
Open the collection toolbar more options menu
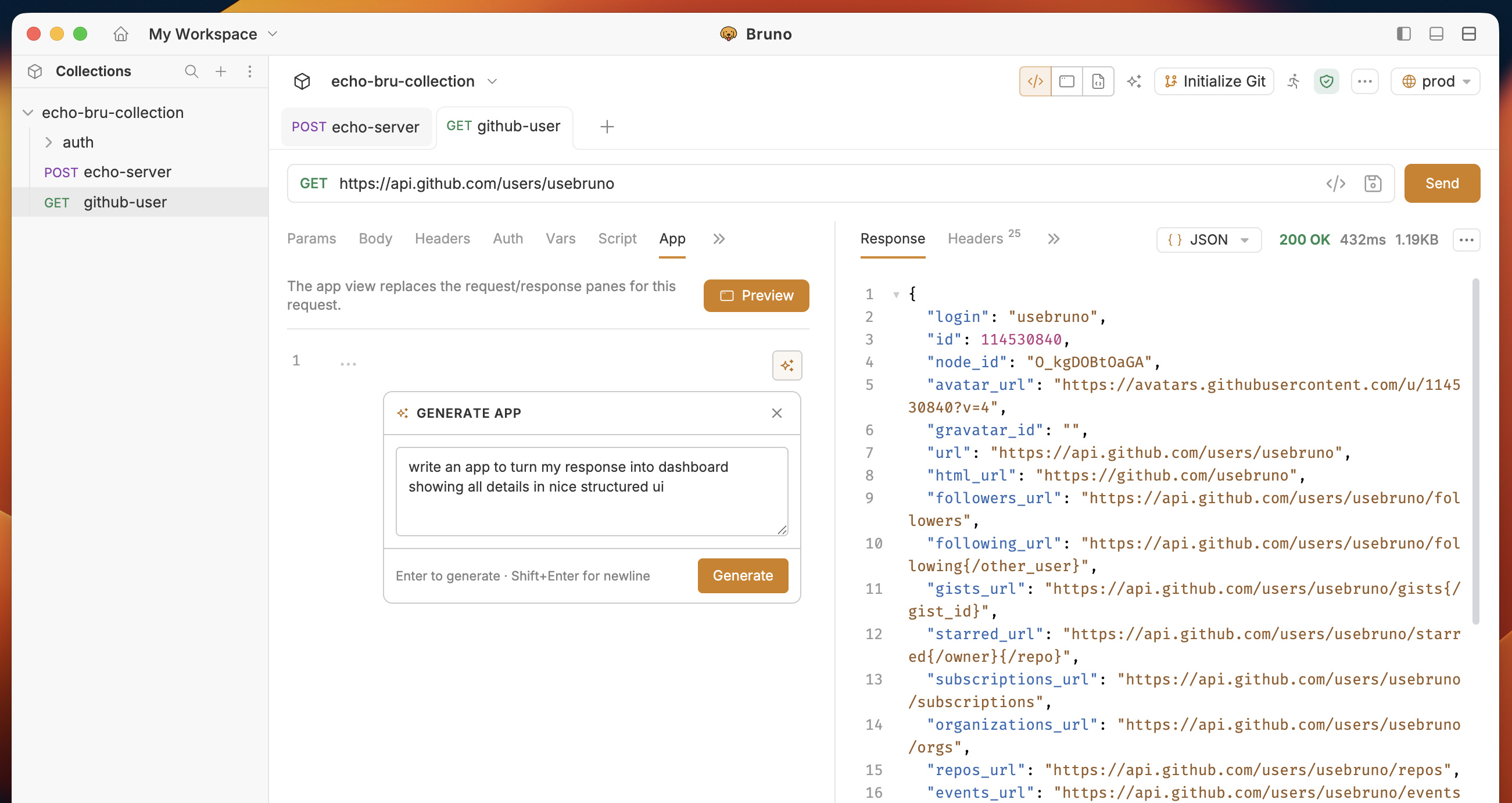click(x=1364, y=81)
